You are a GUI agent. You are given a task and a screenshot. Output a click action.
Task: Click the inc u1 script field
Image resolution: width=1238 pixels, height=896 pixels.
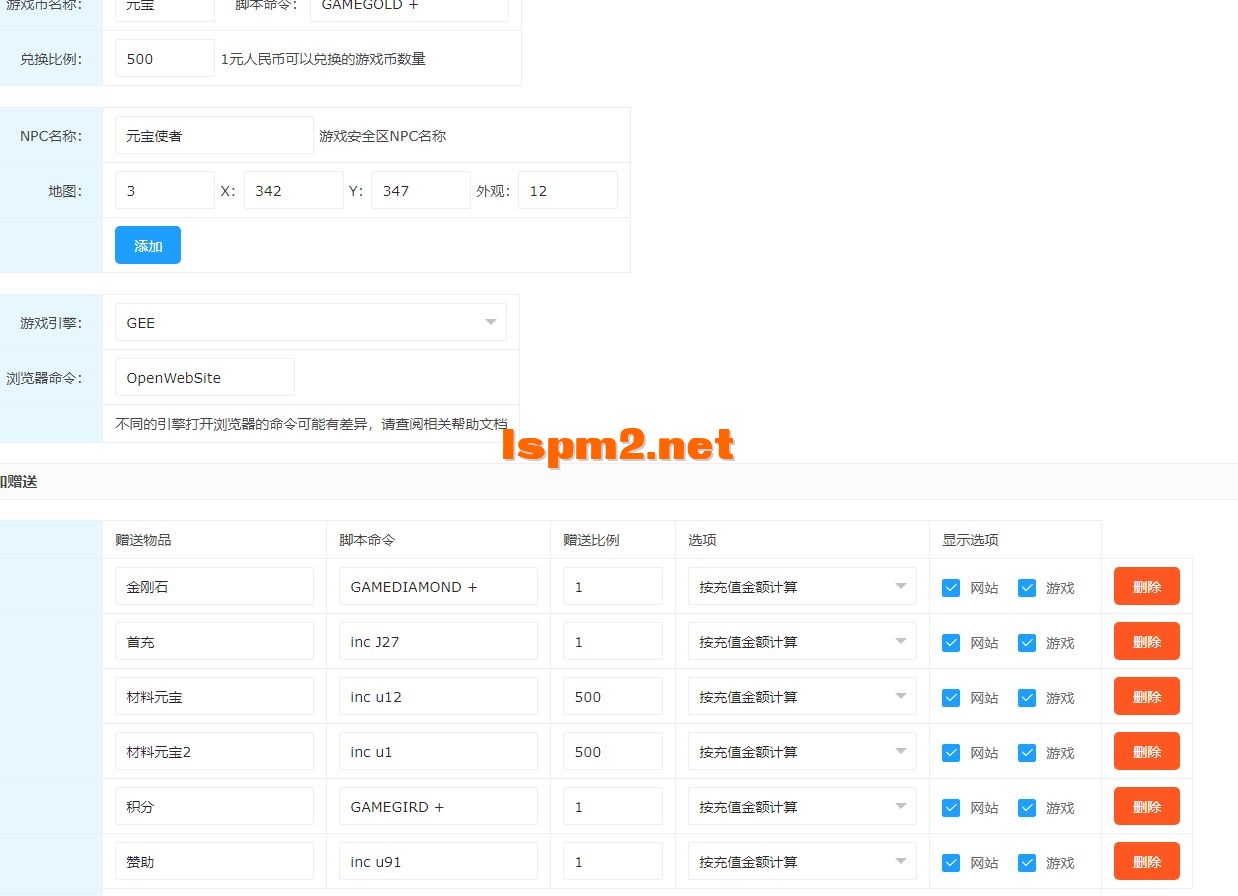click(438, 751)
